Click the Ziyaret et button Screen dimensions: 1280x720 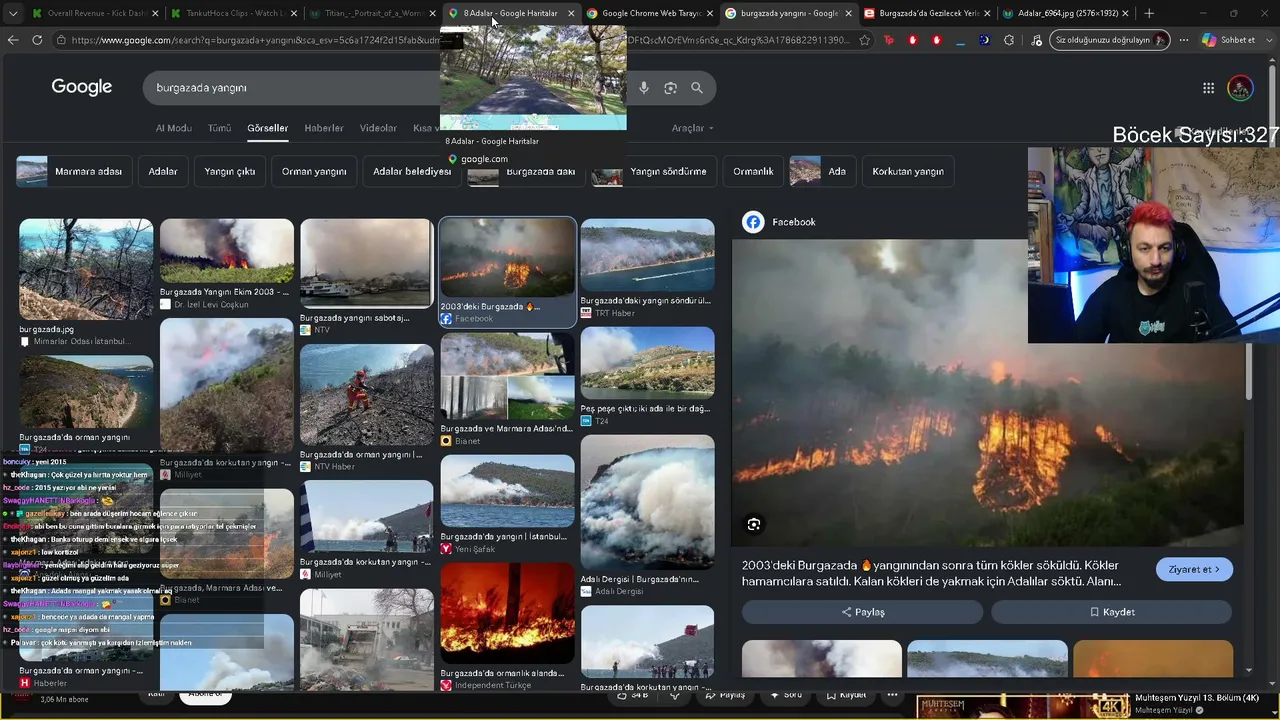[1194, 569]
